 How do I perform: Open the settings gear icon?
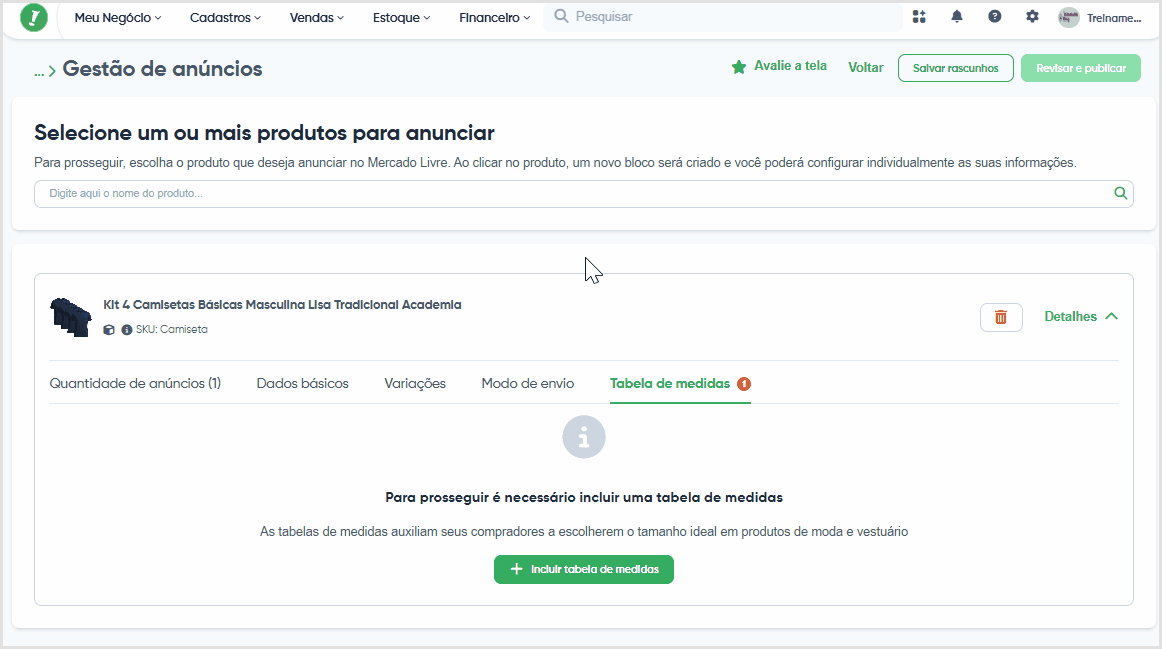pos(1032,16)
